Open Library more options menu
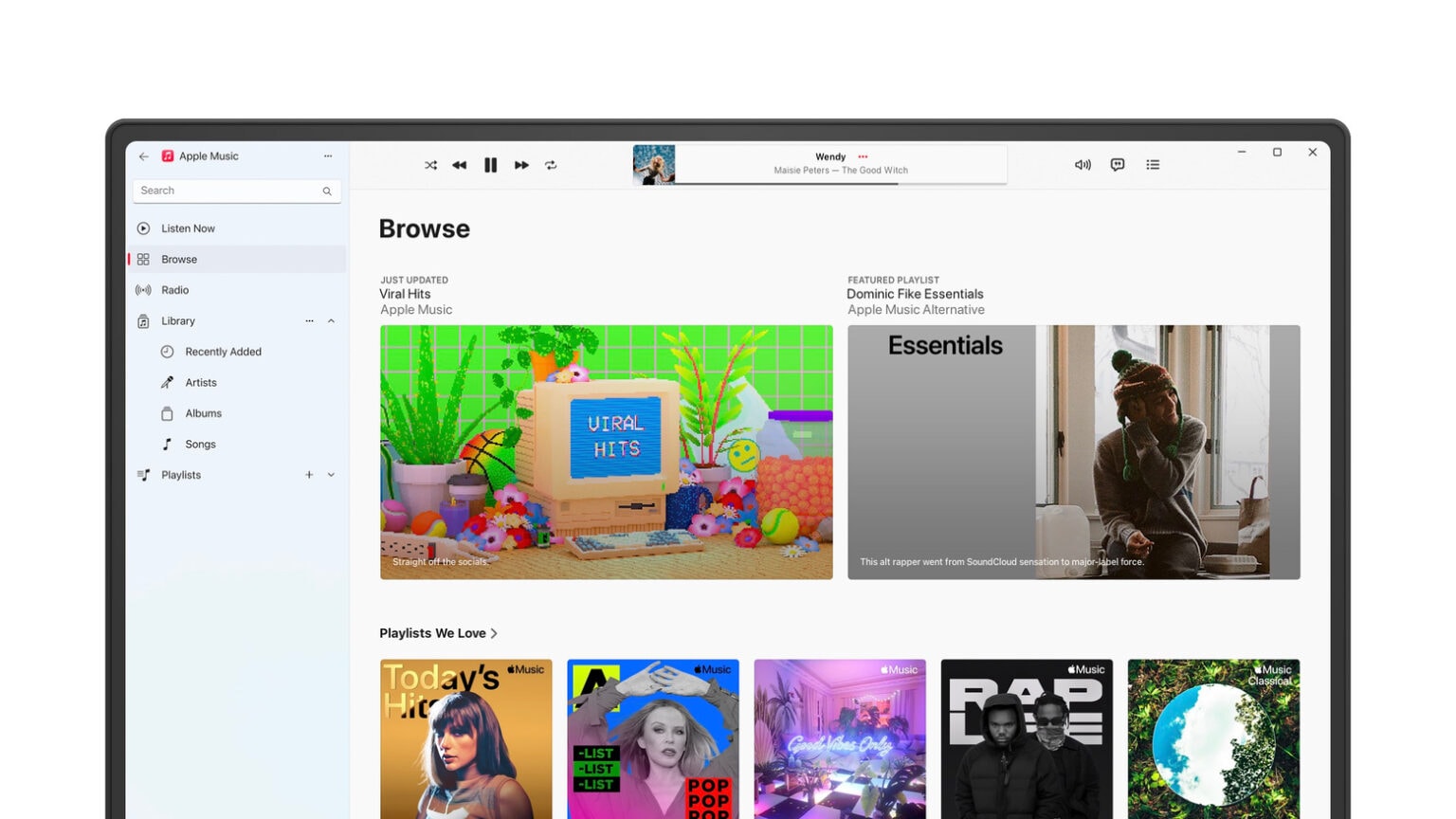 [x=309, y=321]
